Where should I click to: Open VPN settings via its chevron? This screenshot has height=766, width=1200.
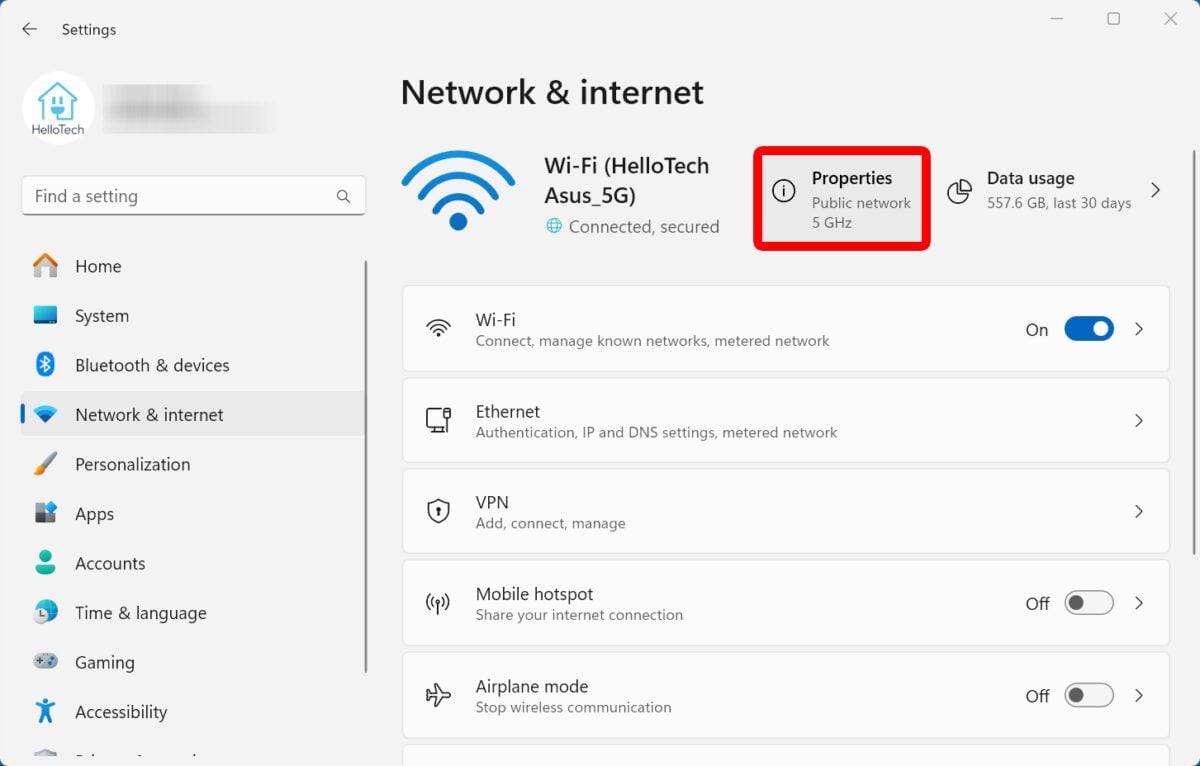(x=1139, y=511)
